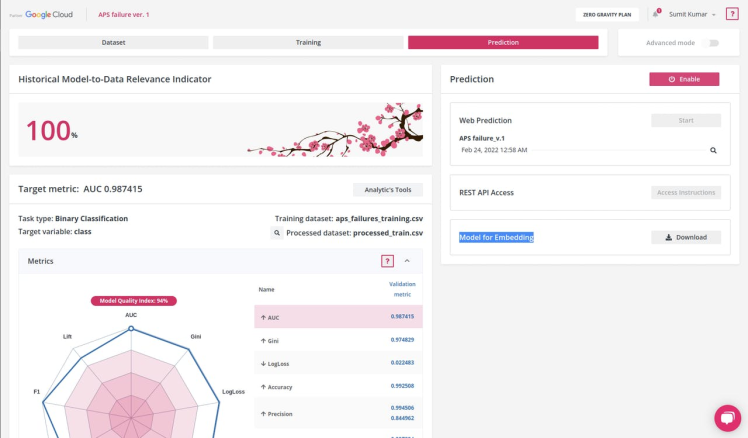Switch to the Training tab
748x438 pixels.
pyautogui.click(x=308, y=42)
